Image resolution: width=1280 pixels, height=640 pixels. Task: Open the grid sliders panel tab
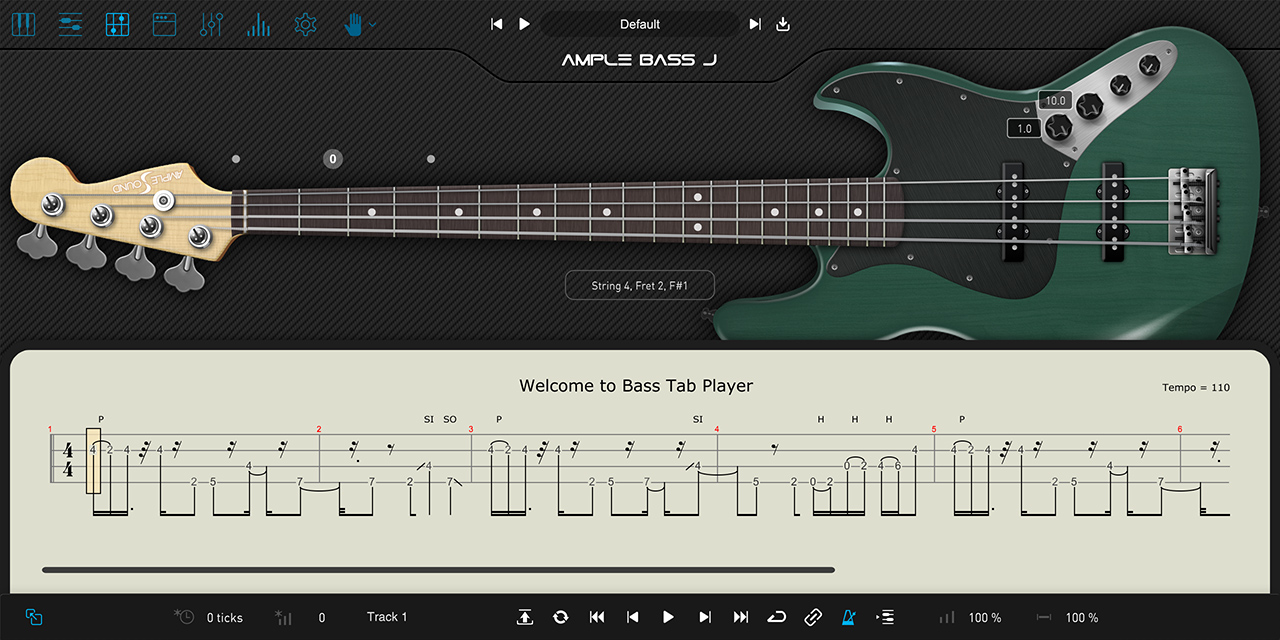point(117,24)
